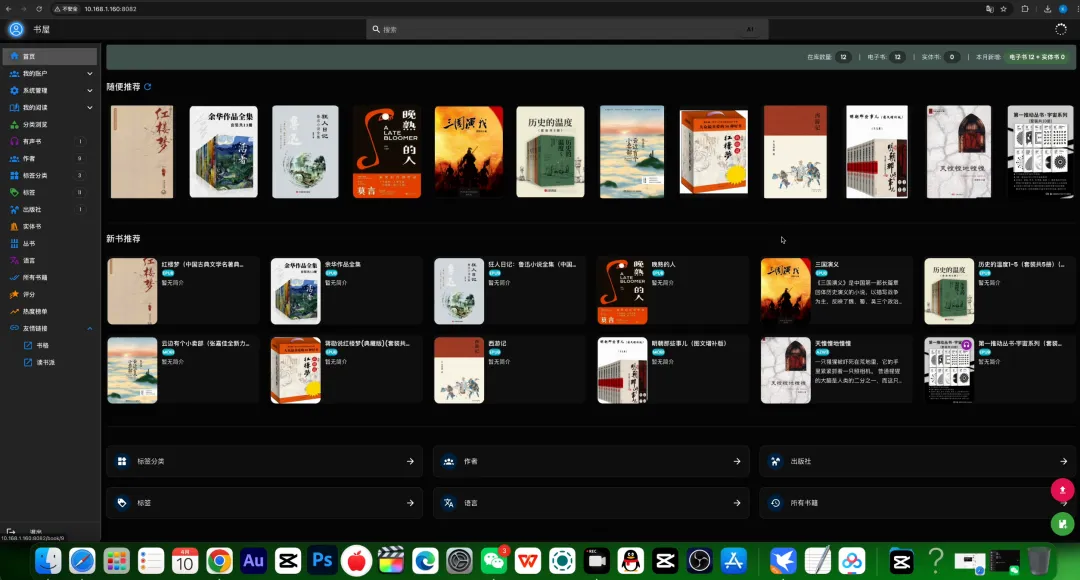The height and width of the screenshot is (580, 1080).
Task: Collapse the 友情链接 links section
Action: [50, 329]
